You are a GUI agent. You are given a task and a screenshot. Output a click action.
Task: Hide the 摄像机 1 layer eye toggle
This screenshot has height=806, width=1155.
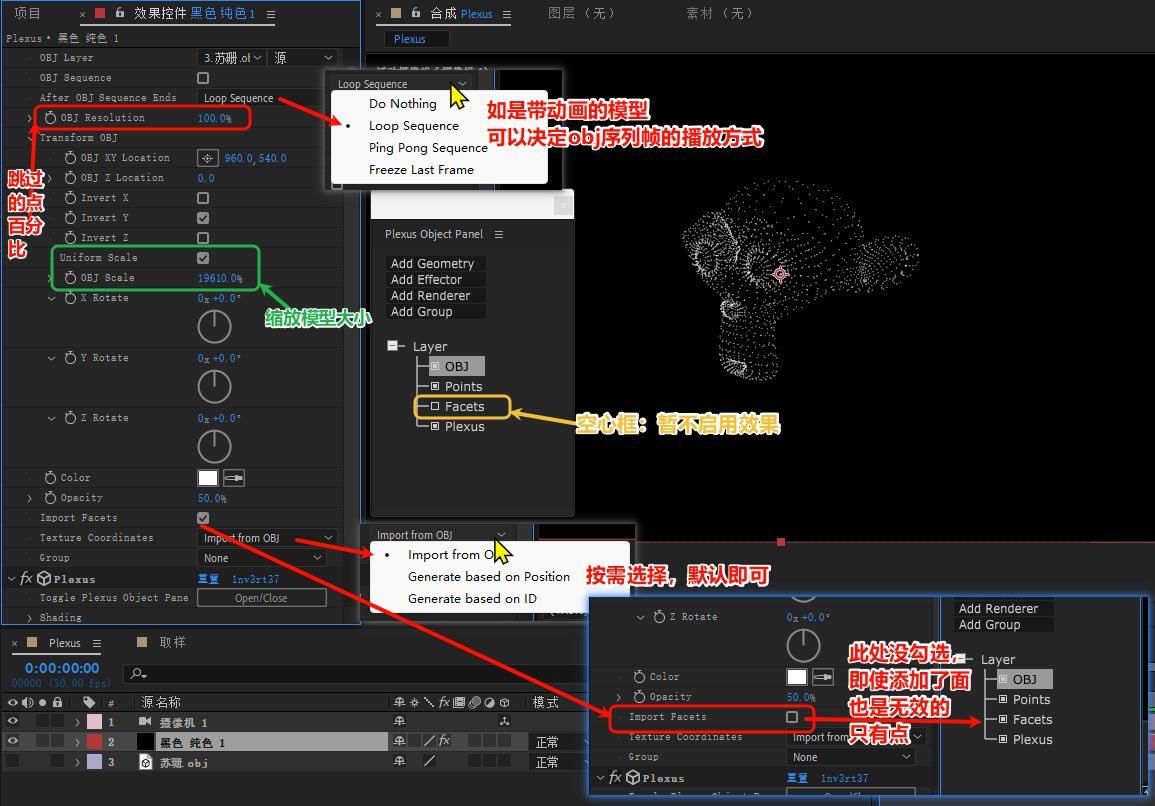13,722
